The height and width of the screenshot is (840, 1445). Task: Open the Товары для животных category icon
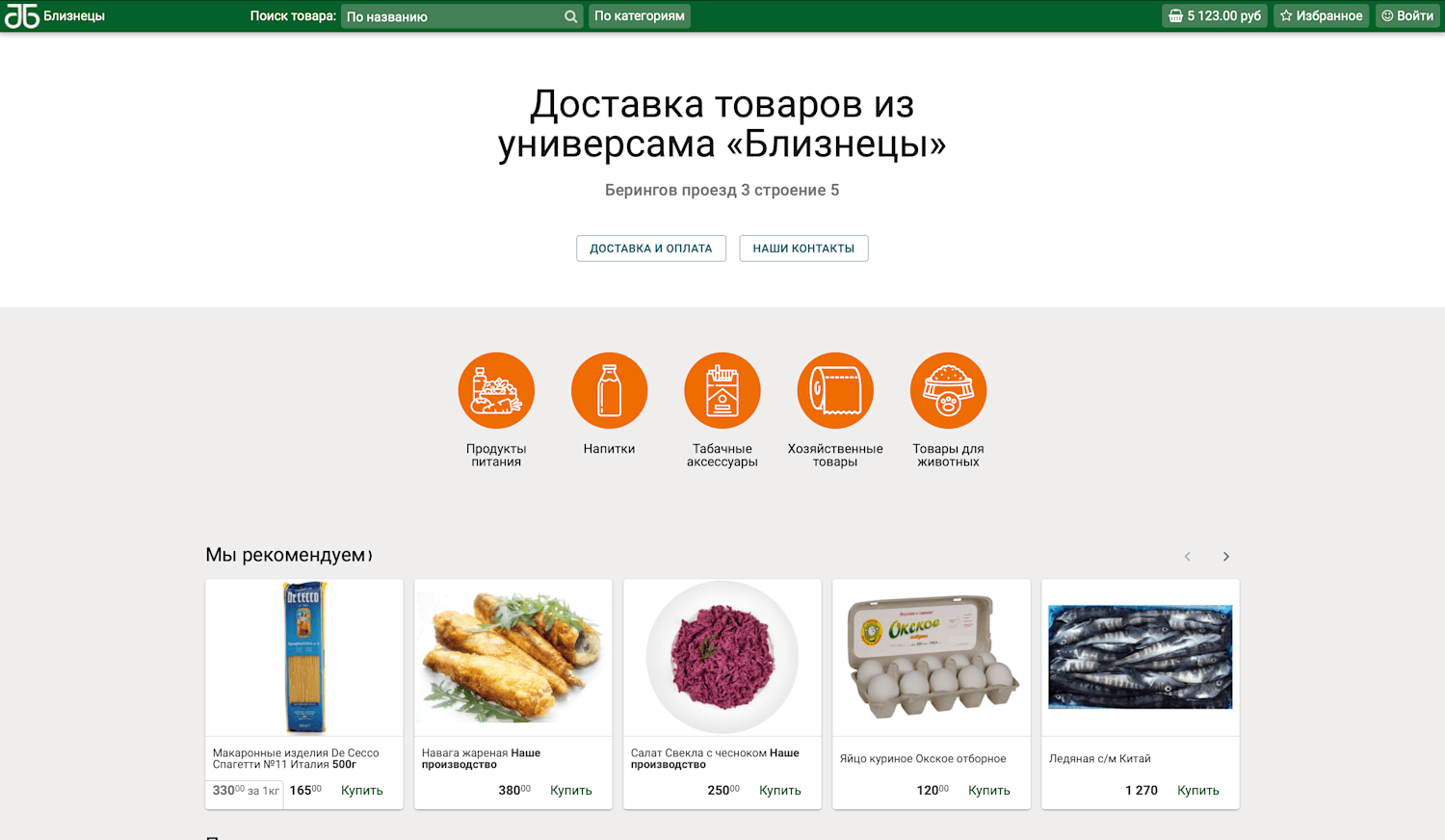[948, 390]
